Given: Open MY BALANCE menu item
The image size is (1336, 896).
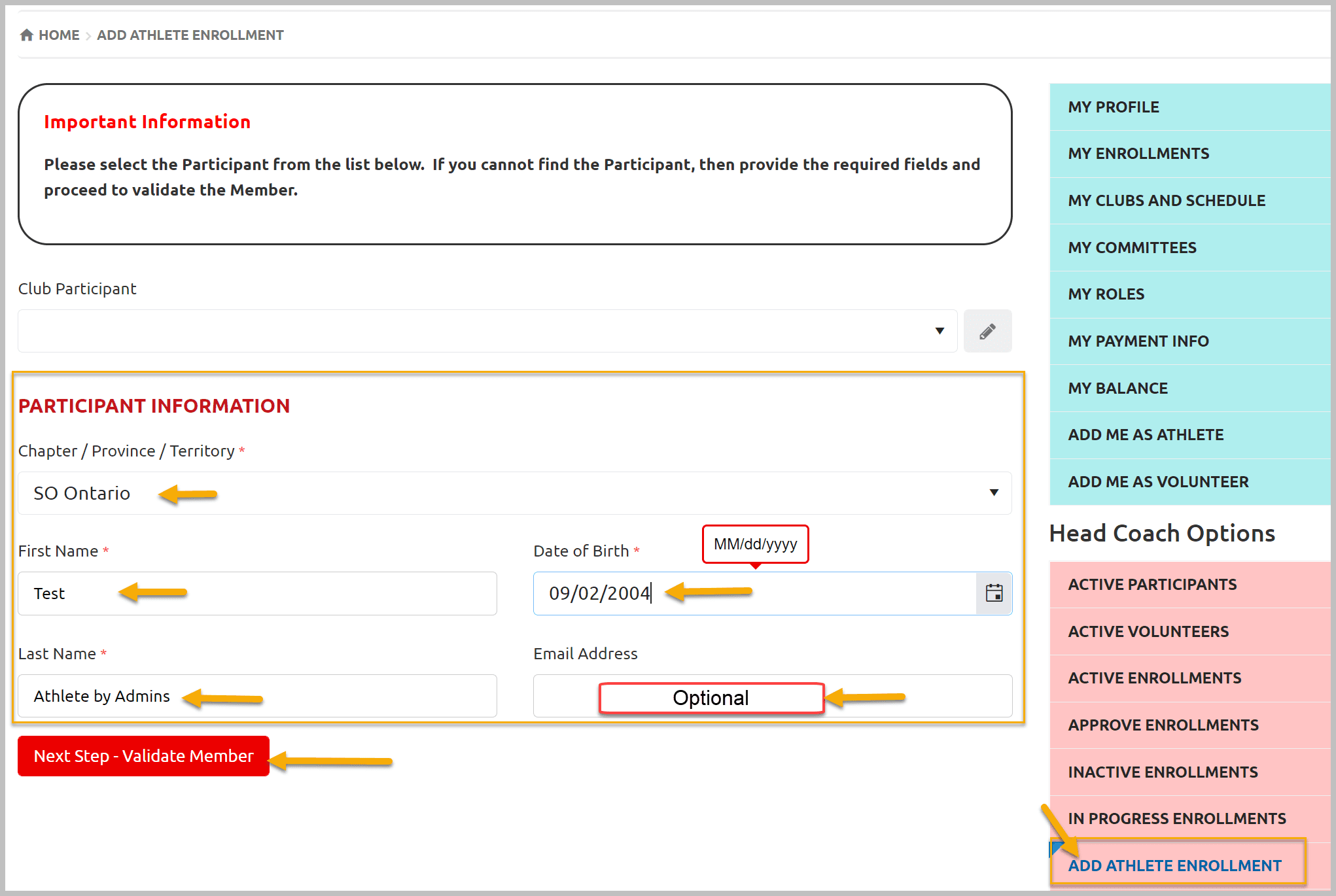Looking at the screenshot, I should tap(1190, 388).
